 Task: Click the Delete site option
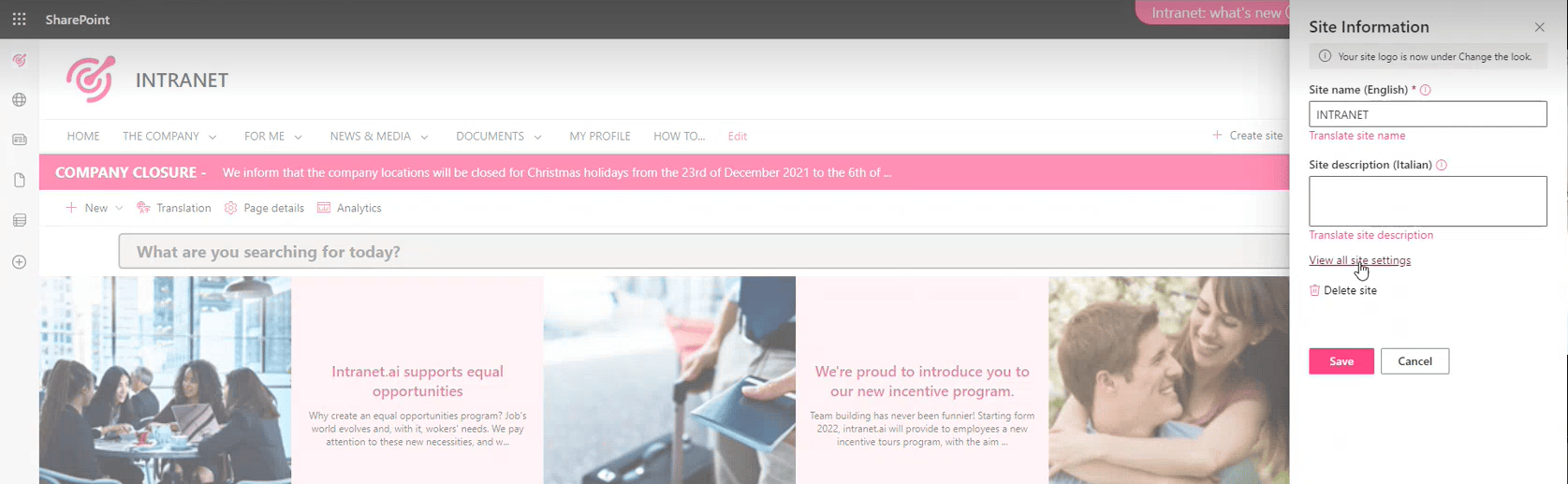coord(1349,290)
